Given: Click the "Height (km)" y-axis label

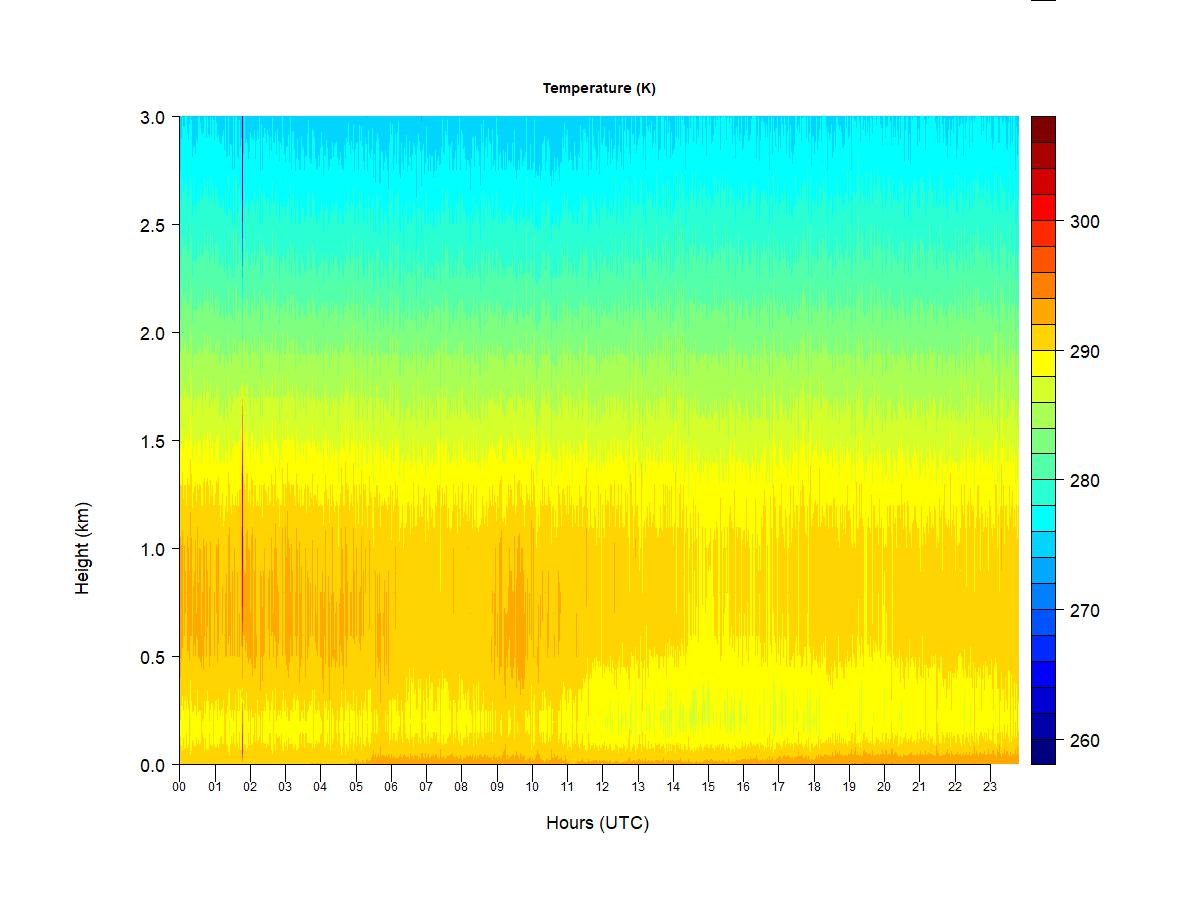Looking at the screenshot, I should pyautogui.click(x=83, y=548).
